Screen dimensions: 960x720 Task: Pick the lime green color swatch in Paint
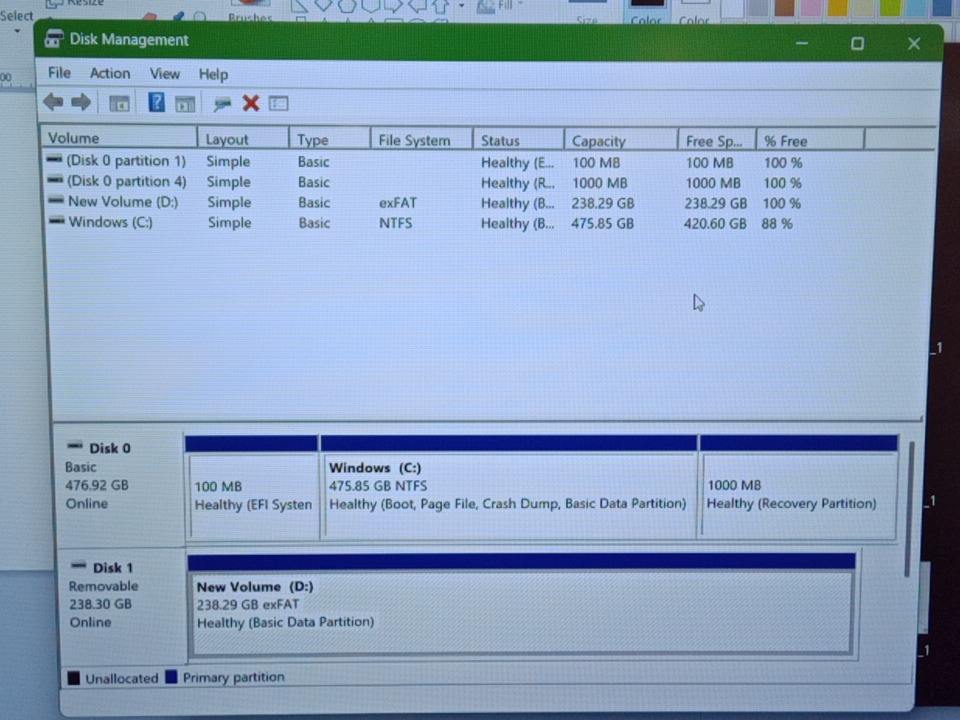890,8
